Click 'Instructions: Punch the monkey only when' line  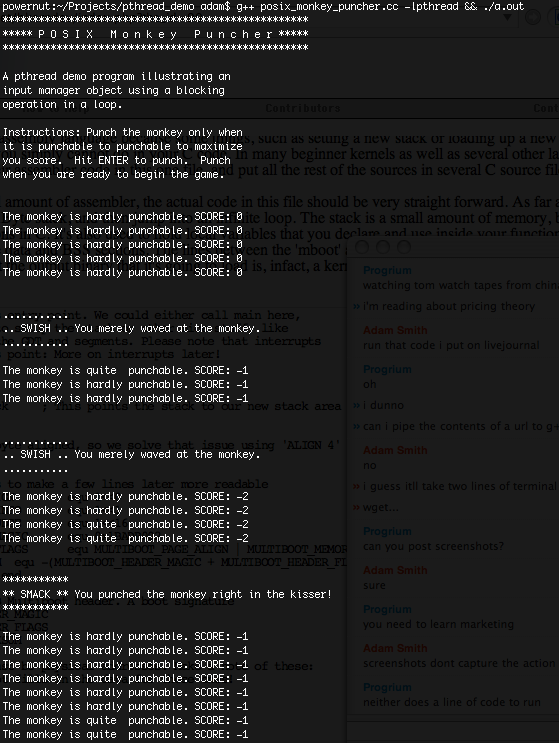pos(122,132)
